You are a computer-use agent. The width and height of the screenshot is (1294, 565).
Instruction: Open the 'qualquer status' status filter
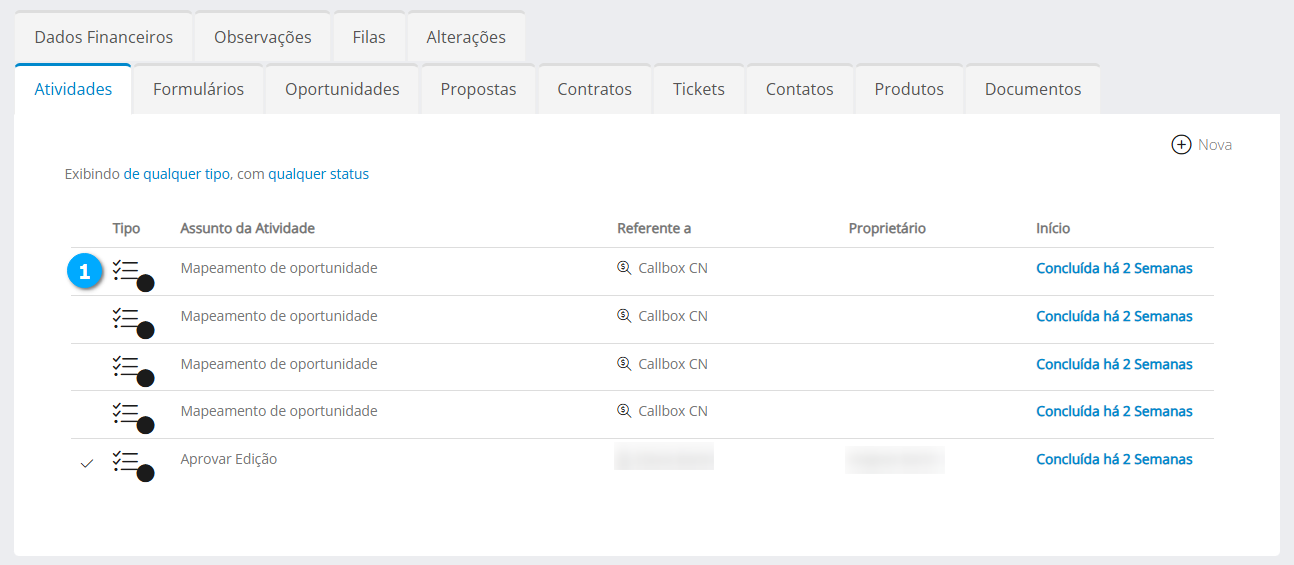pyautogui.click(x=318, y=174)
